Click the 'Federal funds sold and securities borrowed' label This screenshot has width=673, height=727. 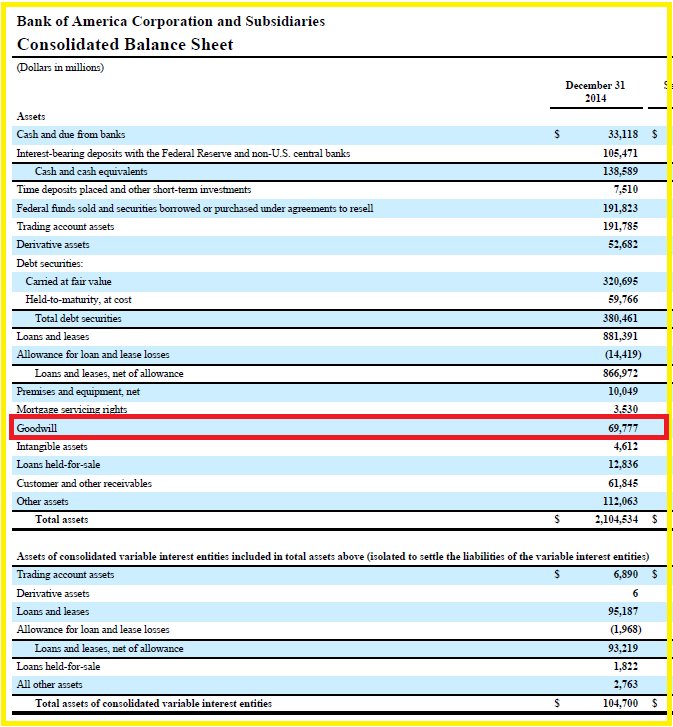195,209
